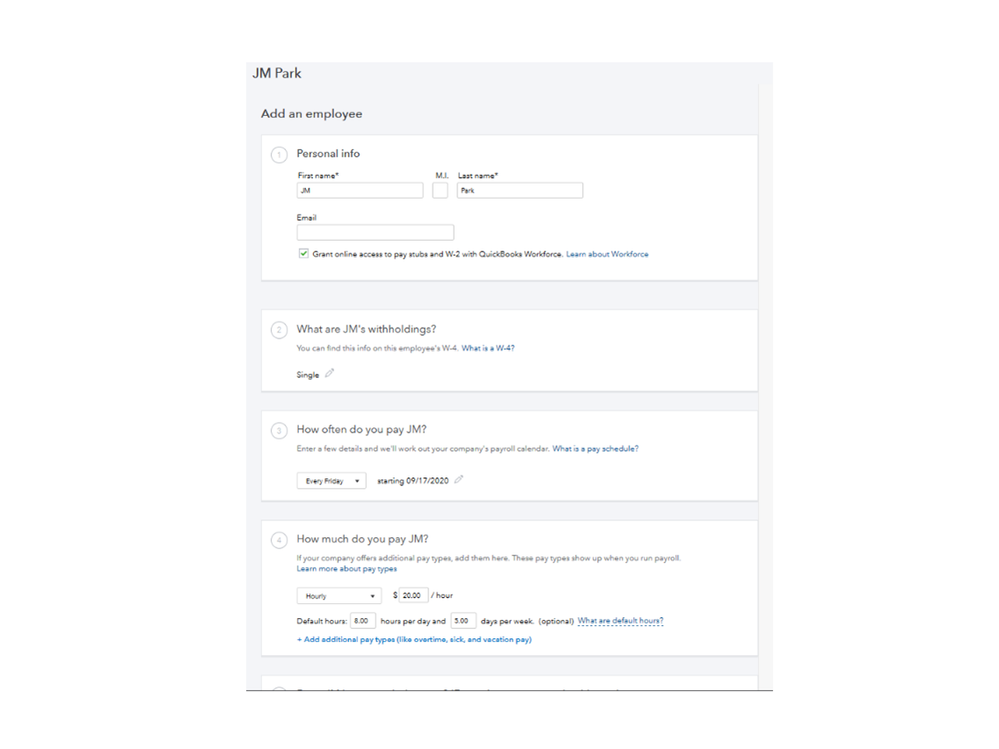999x749 pixels.
Task: Click the step 2 withholdings number circle
Action: (x=279, y=330)
